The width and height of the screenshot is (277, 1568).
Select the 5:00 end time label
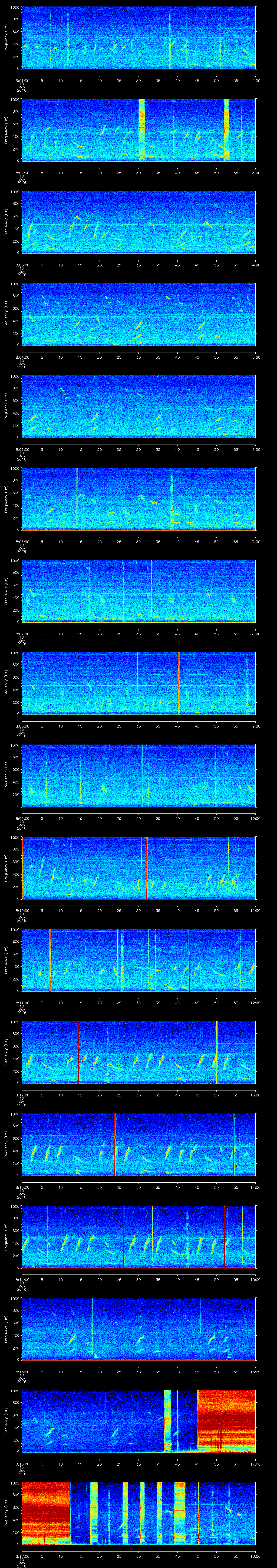pos(256,357)
